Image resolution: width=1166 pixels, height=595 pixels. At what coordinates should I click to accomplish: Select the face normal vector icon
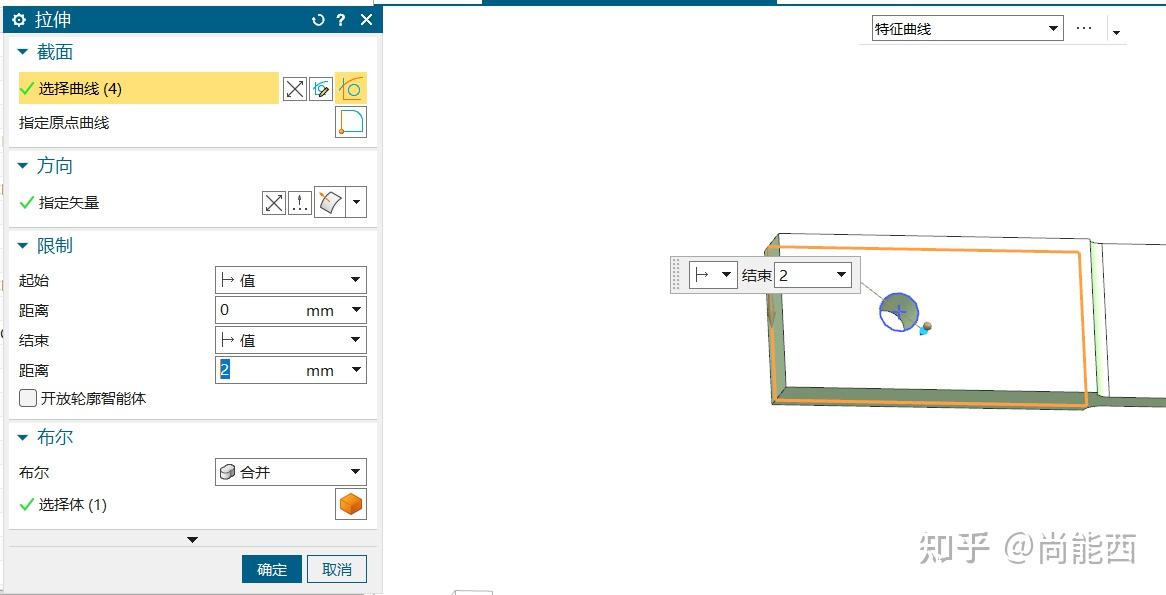pos(331,201)
